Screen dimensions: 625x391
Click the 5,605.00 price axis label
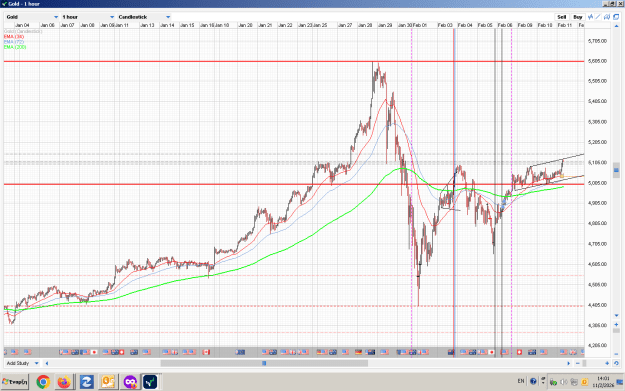597,61
